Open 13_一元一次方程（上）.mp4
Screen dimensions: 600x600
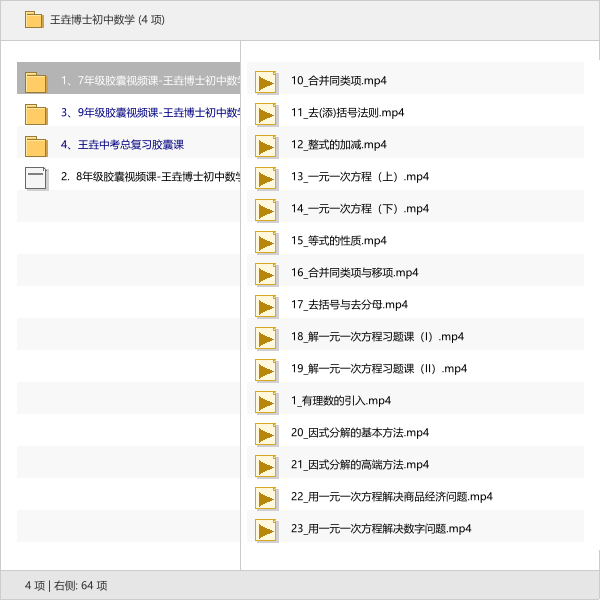[359, 176]
